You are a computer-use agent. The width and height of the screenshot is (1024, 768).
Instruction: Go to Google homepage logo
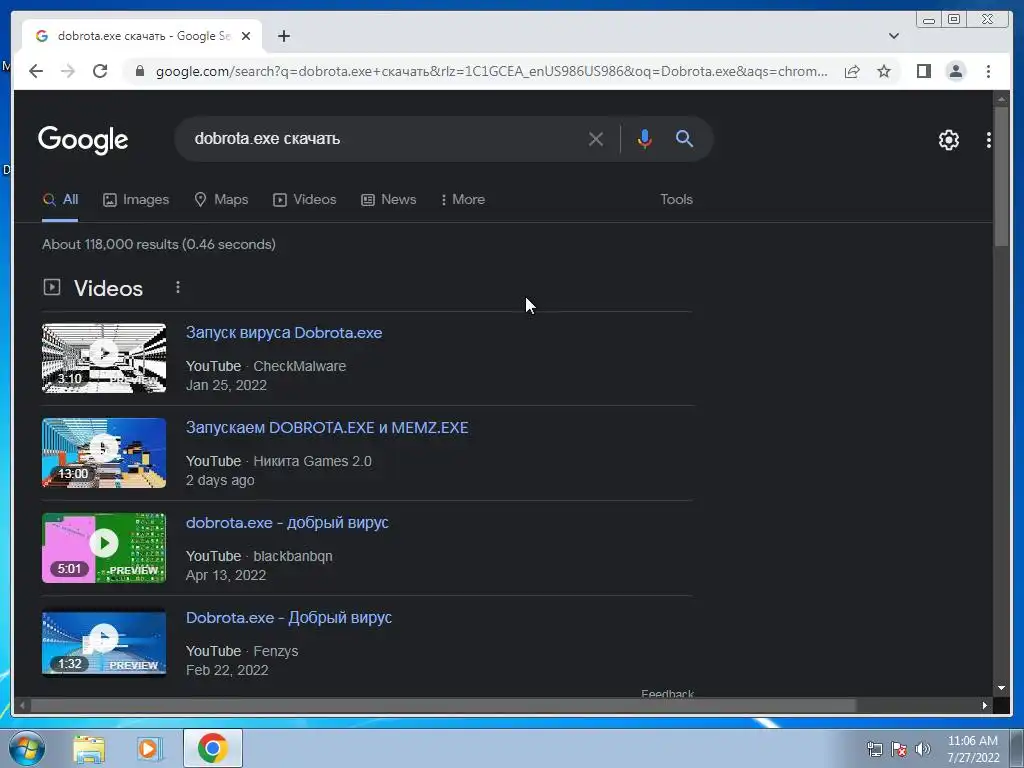[x=83, y=140]
